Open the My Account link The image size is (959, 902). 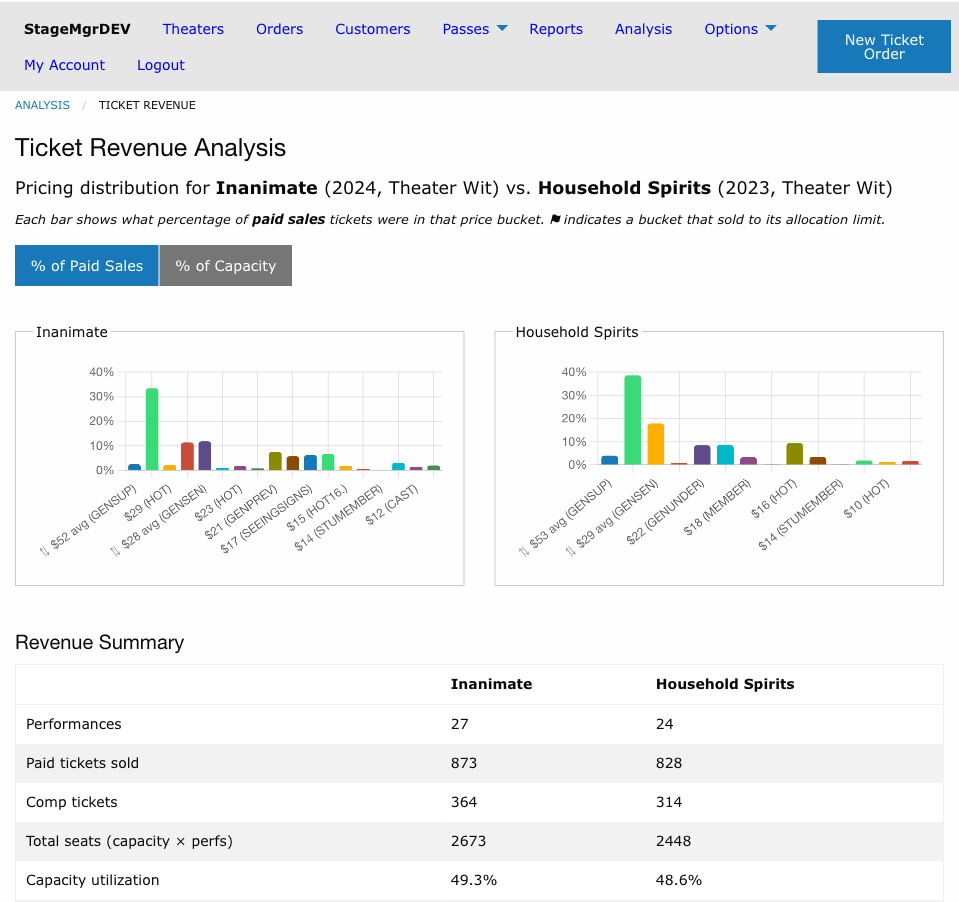(x=64, y=65)
